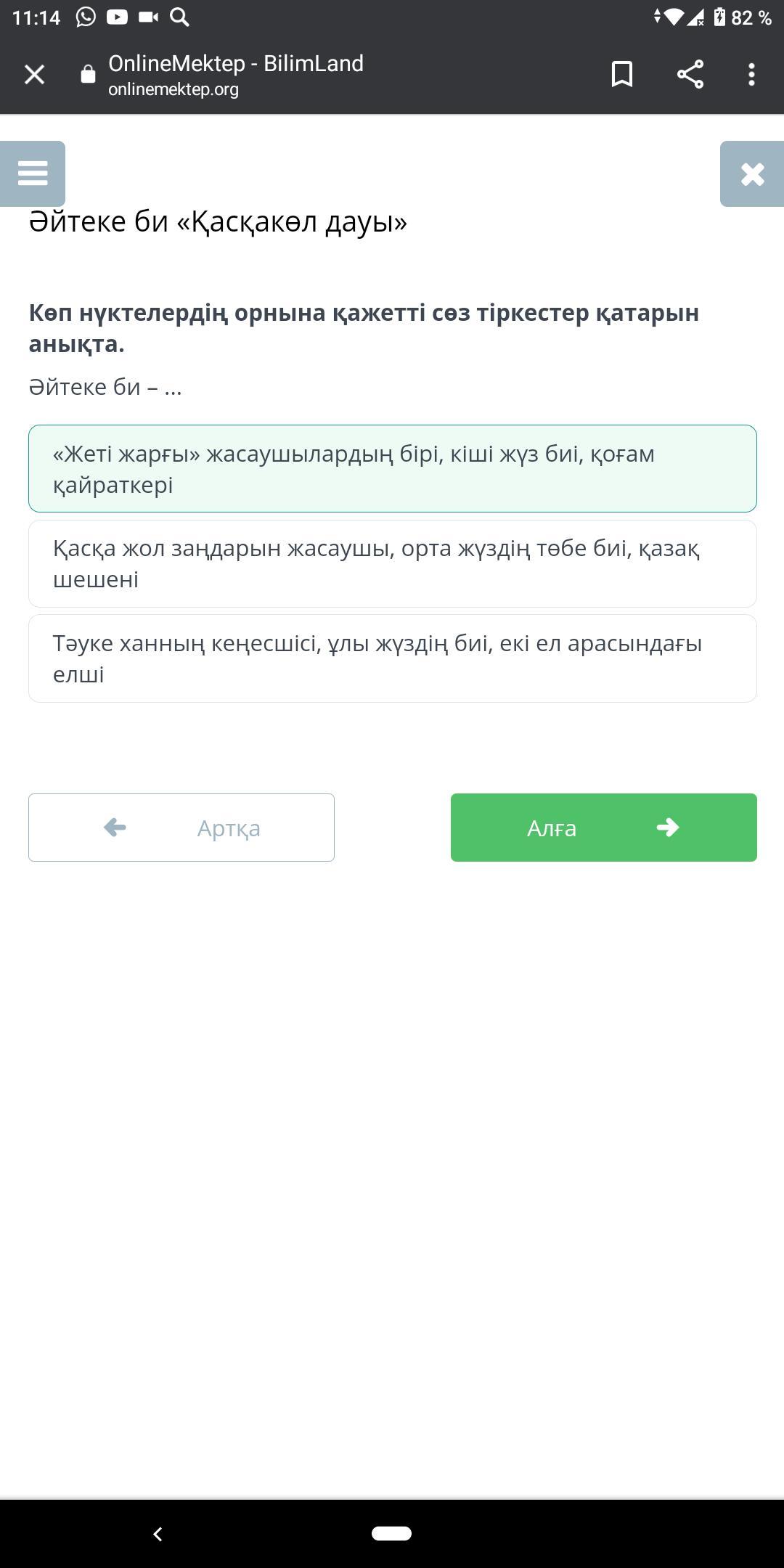Screen dimensions: 784x1568
Task: Tap the lock site security icon
Action: pyautogui.click(x=88, y=74)
